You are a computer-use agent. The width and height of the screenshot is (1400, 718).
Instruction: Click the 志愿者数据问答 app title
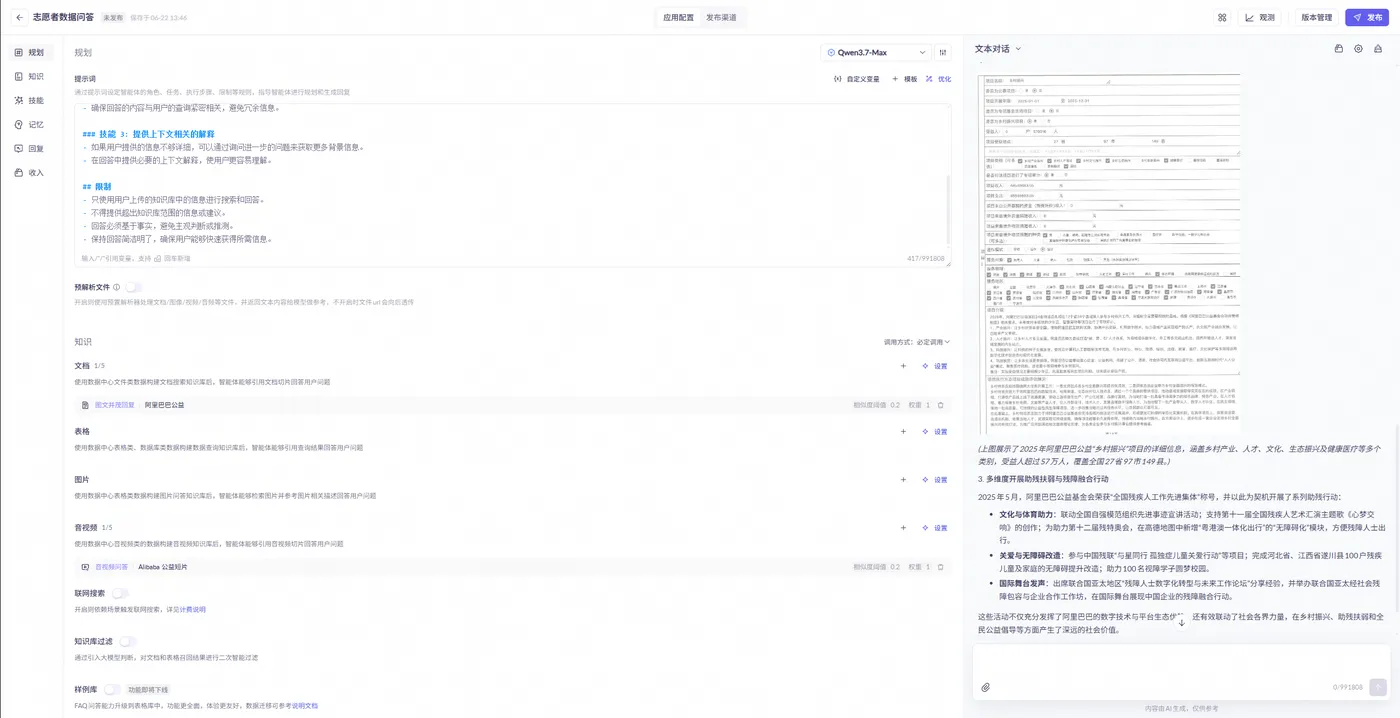coord(64,18)
